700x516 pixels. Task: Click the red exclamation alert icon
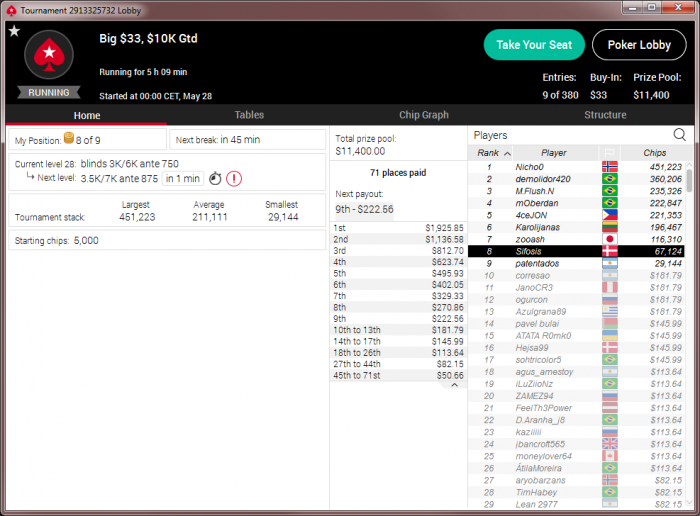(234, 179)
